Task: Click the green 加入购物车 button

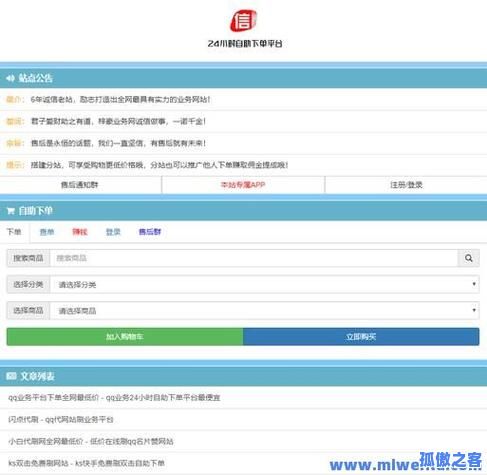Action: pyautogui.click(x=125, y=337)
